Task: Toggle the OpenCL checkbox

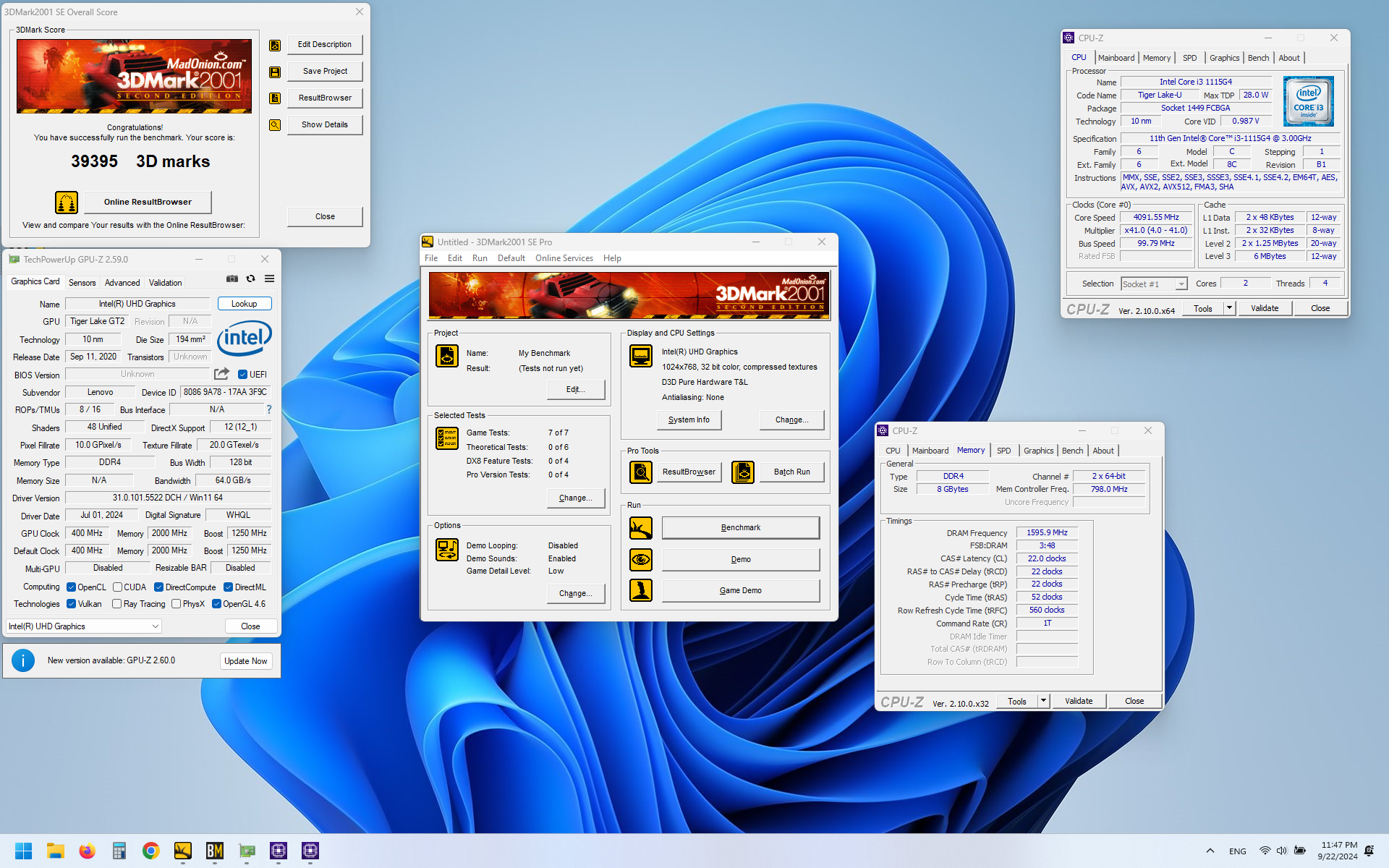Action: [71, 587]
